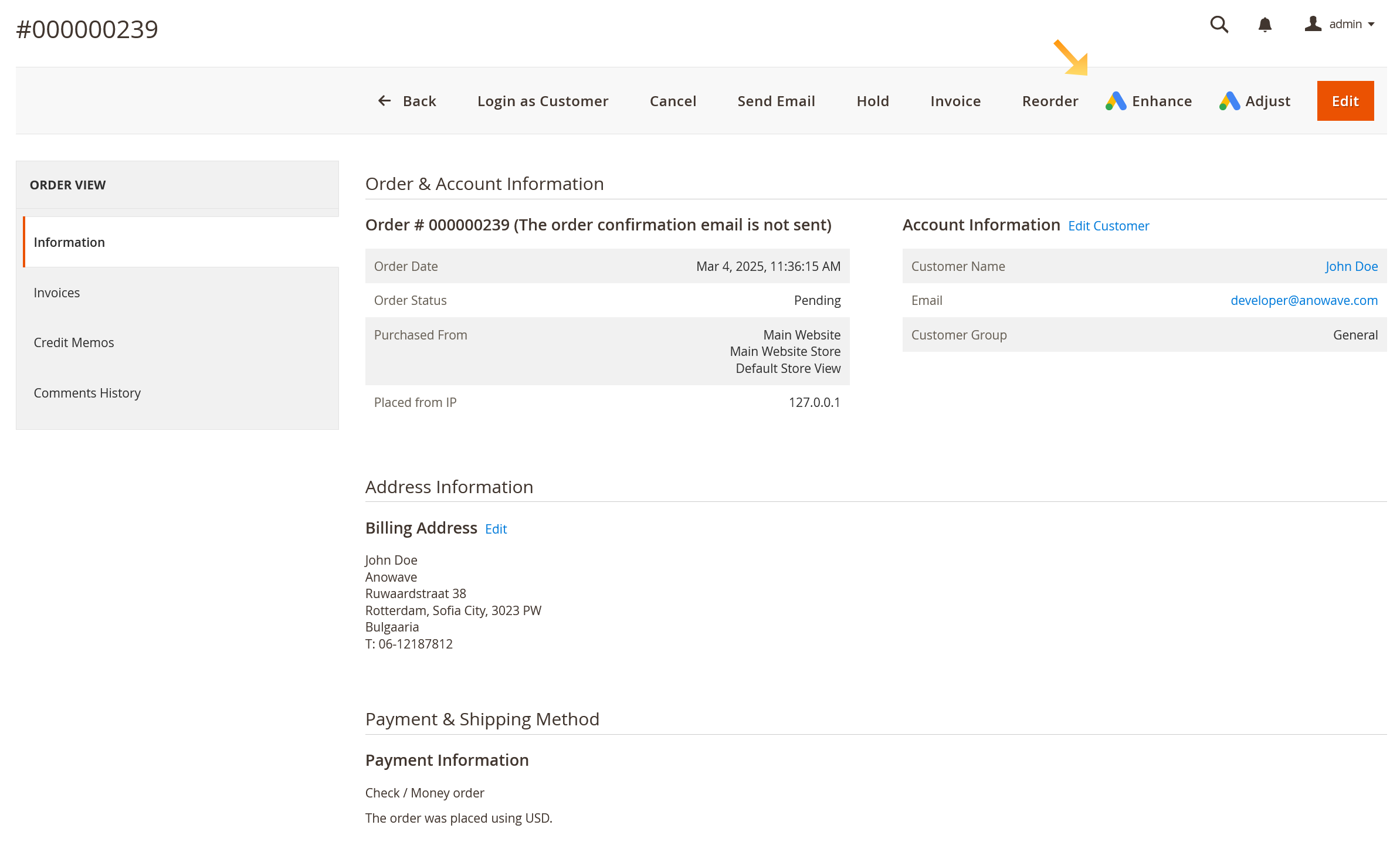Click Send Email button
The width and height of the screenshot is (1400, 852).
pyautogui.click(x=776, y=101)
